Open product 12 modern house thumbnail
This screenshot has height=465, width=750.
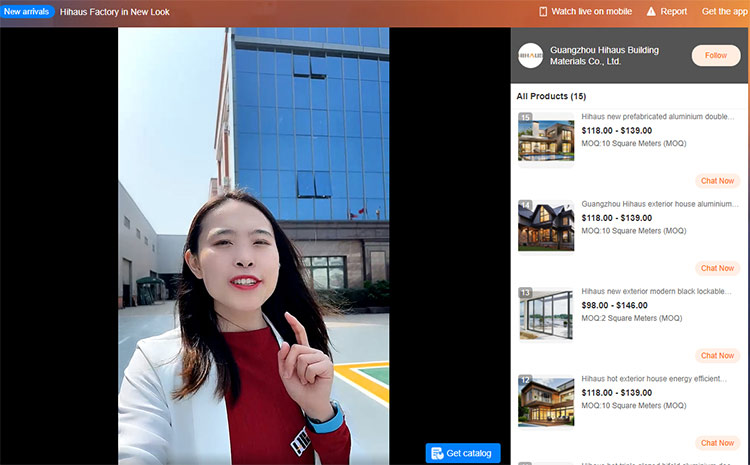[x=546, y=401]
